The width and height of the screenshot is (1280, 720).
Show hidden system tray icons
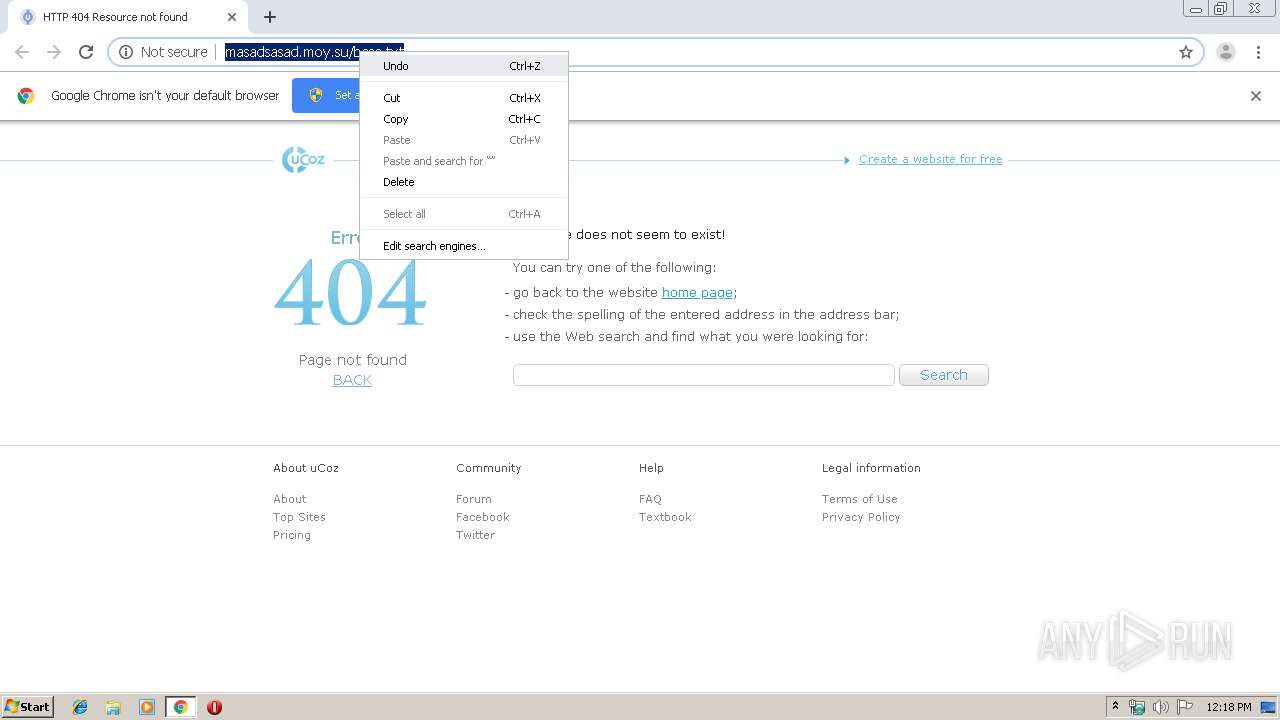coord(1115,707)
